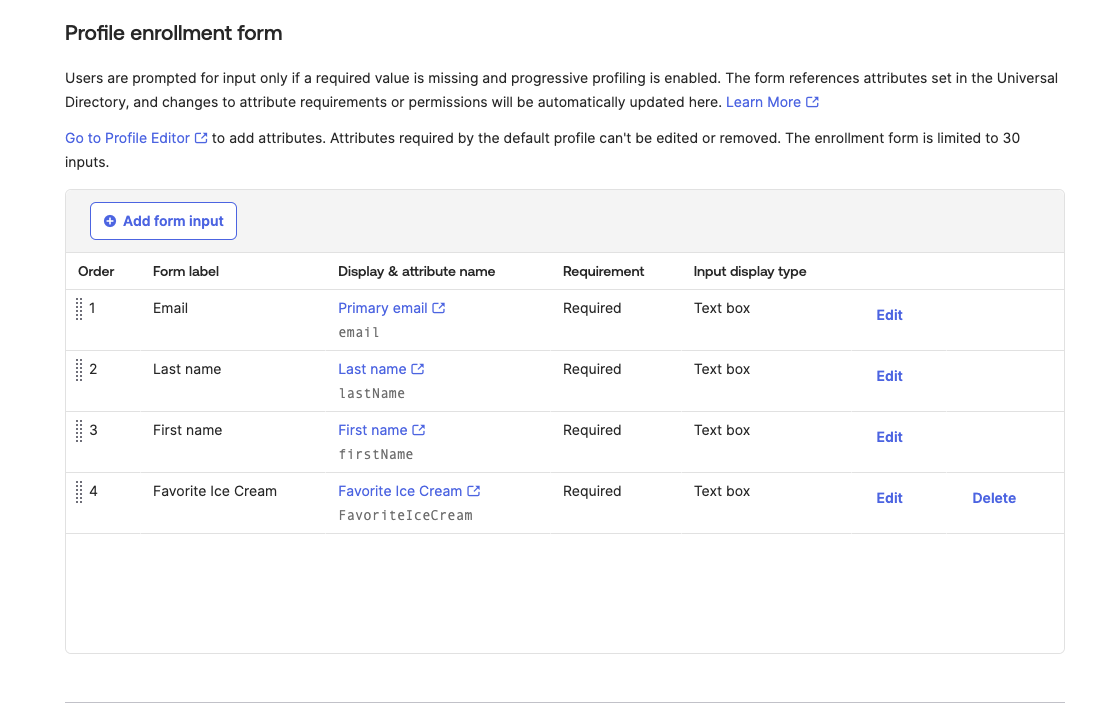Edit the Favorite Ice Cream form input

click(889, 498)
